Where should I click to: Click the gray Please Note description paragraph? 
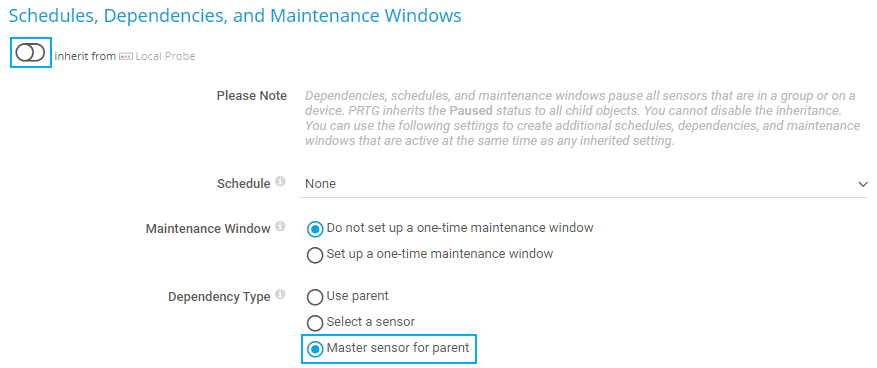coord(582,118)
